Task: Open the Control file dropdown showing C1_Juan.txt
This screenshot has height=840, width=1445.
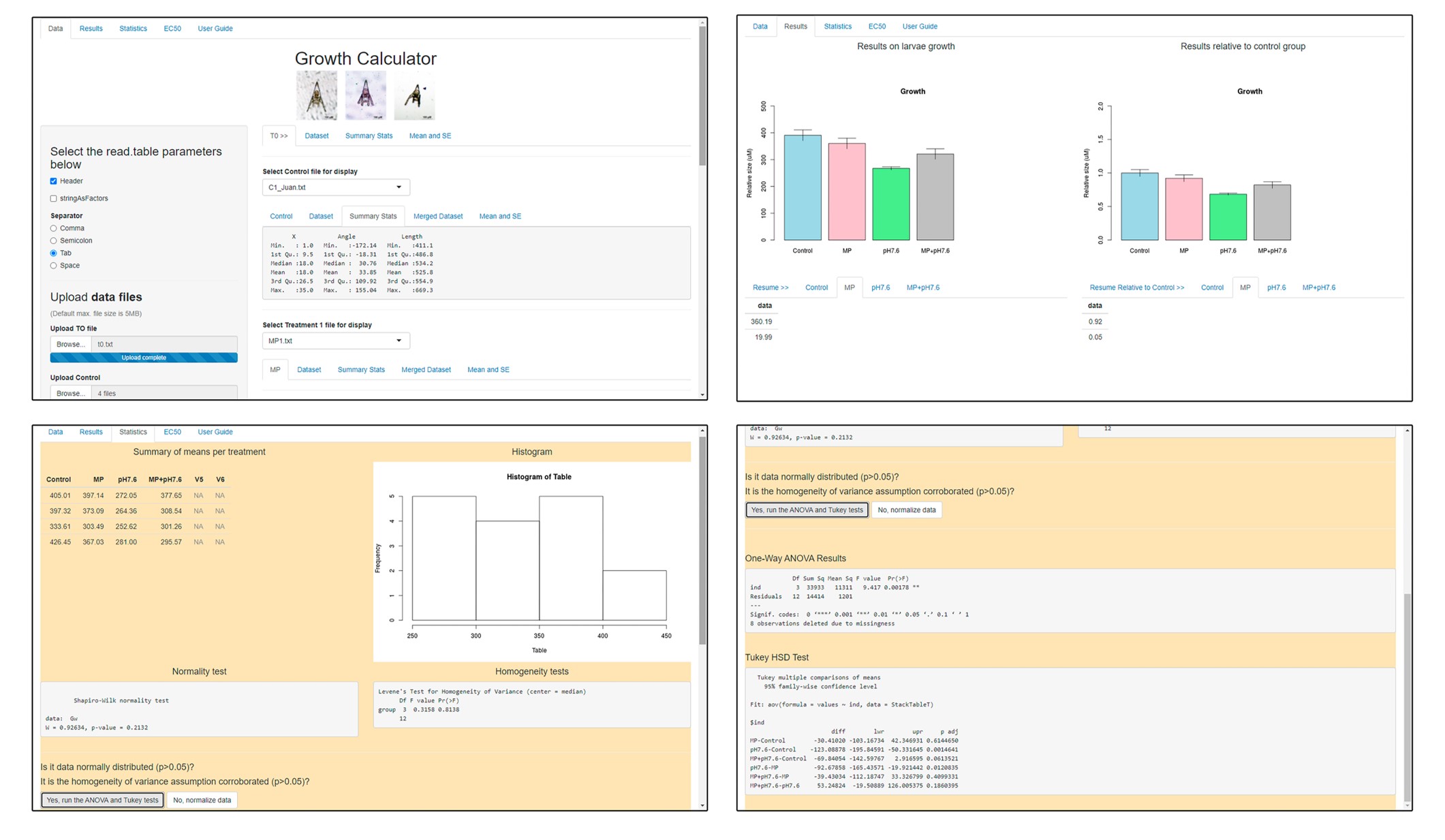Action: pos(336,187)
